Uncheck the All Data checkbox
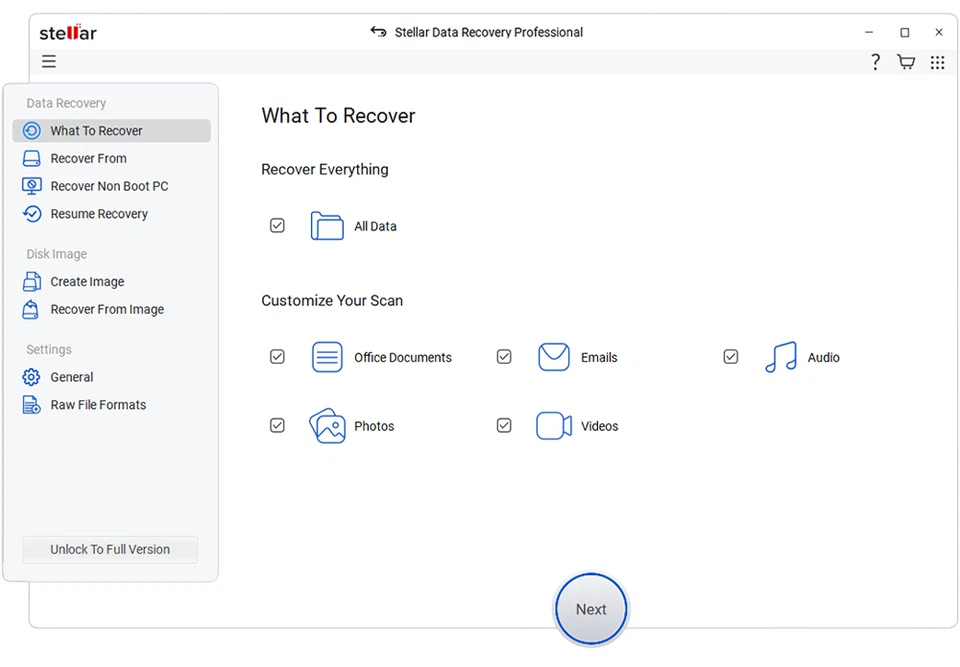 point(277,225)
